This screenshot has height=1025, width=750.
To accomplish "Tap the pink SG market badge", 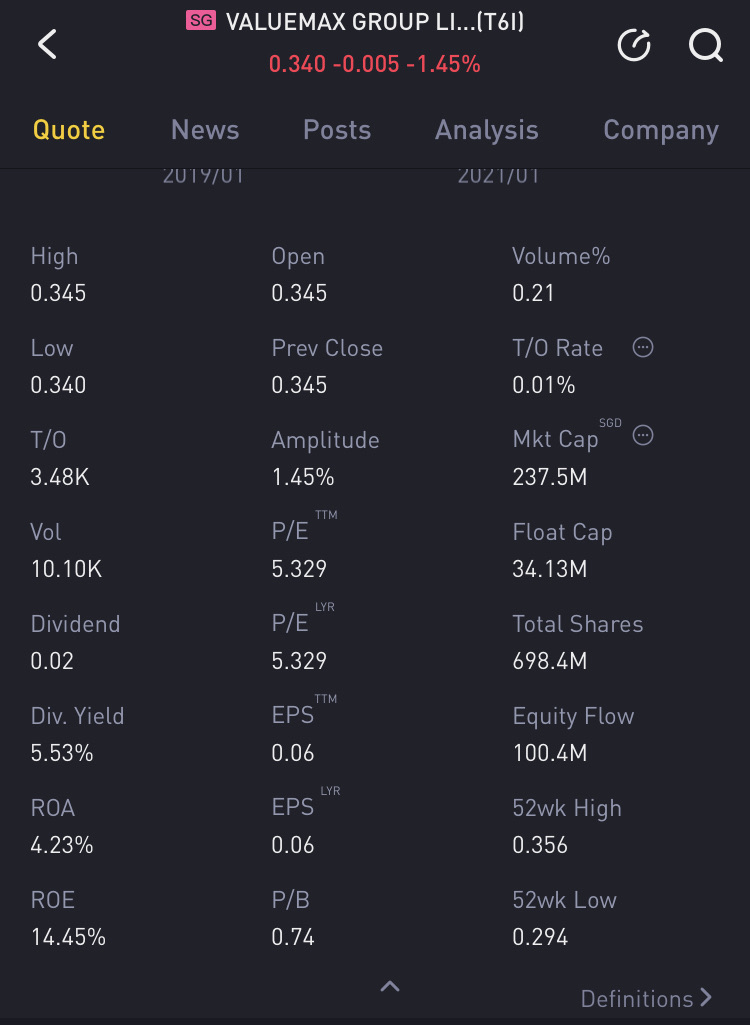I will pos(201,21).
